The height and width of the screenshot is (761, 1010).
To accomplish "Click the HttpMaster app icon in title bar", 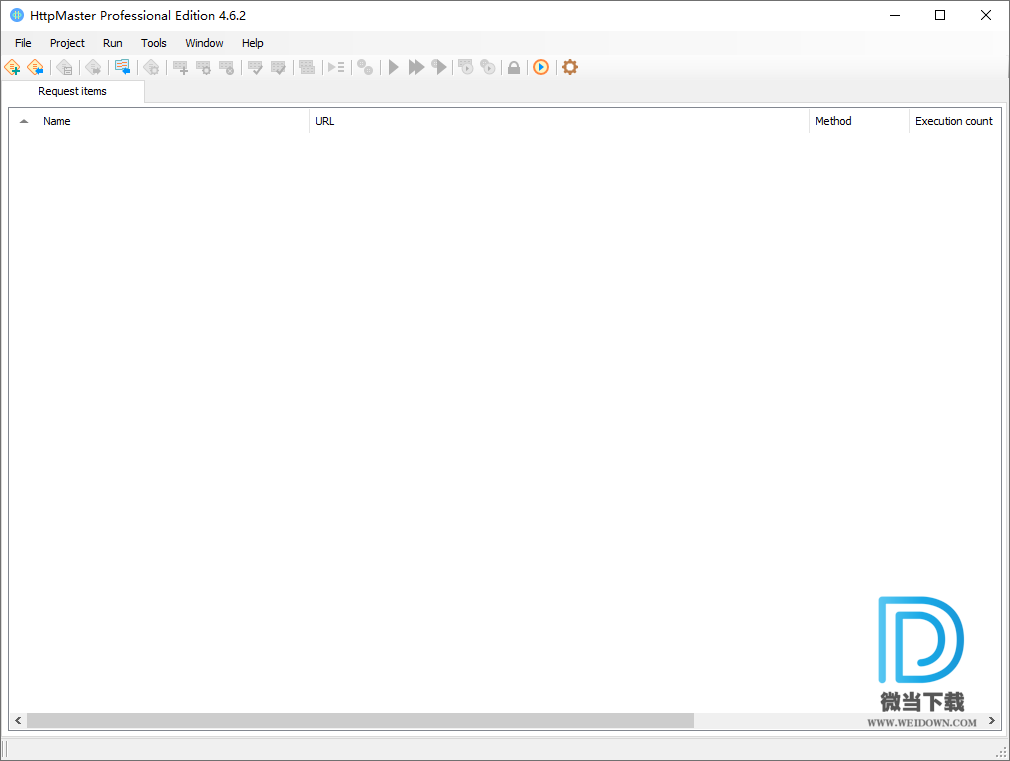I will tap(17, 15).
